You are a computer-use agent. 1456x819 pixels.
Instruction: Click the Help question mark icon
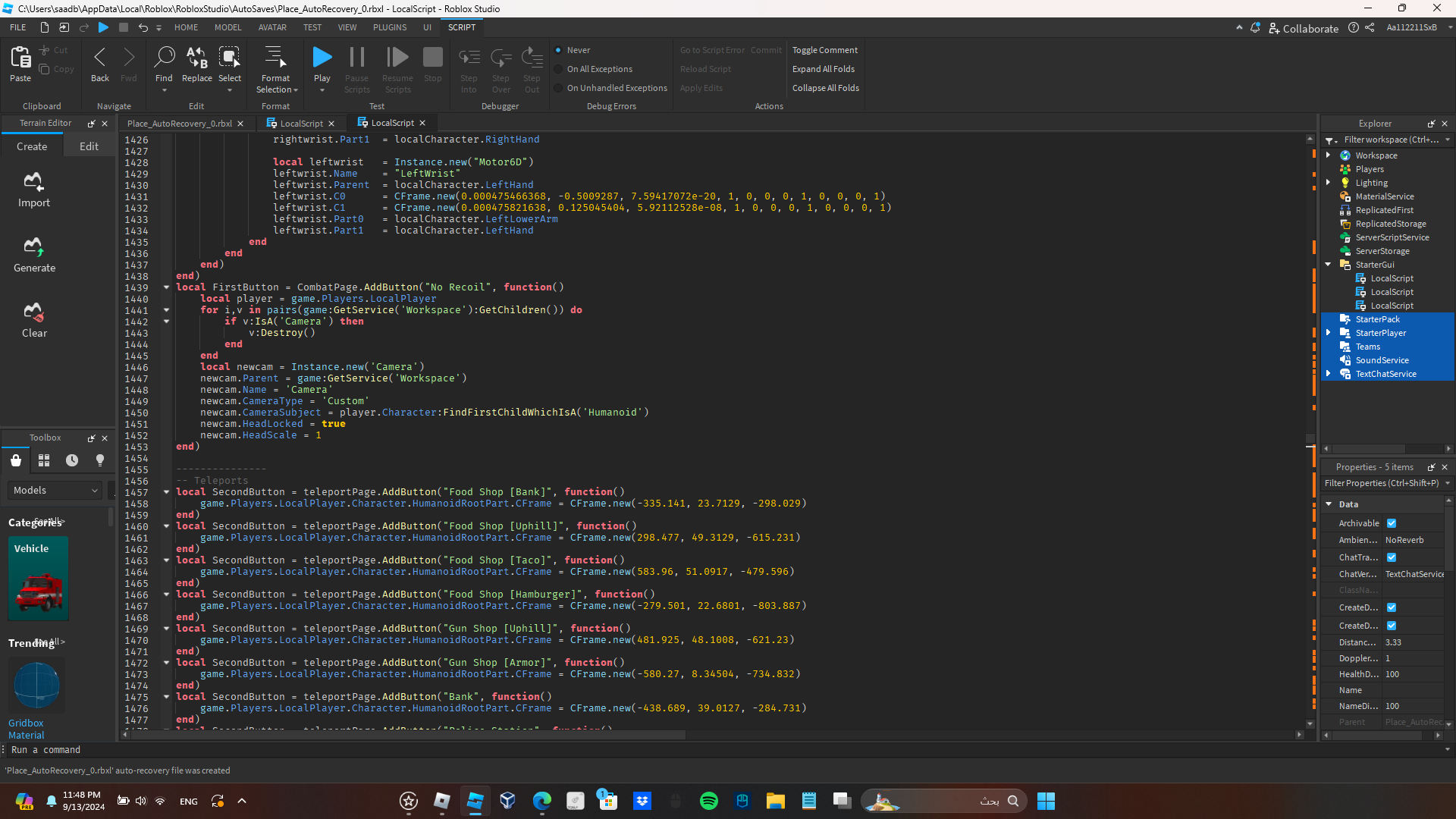(x=1354, y=28)
